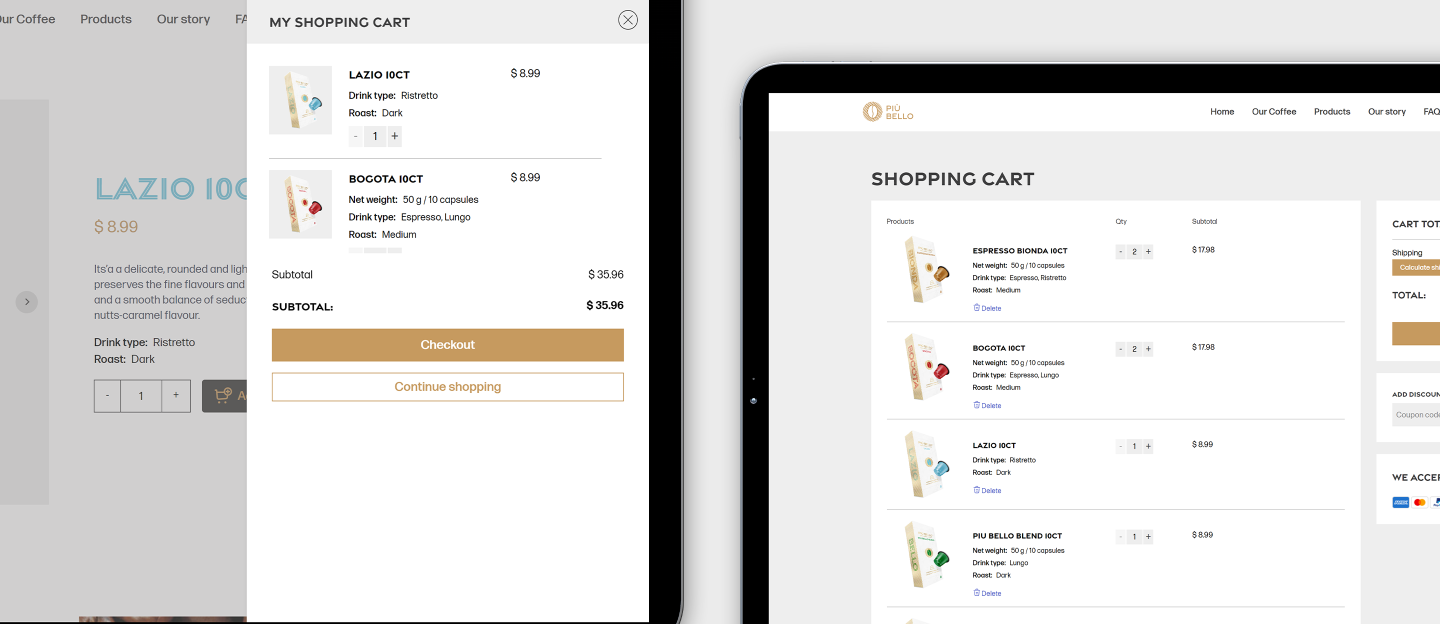The height and width of the screenshot is (624, 1440).
Task: Click the Più Bello logo on the tablet
Action: coord(888,112)
